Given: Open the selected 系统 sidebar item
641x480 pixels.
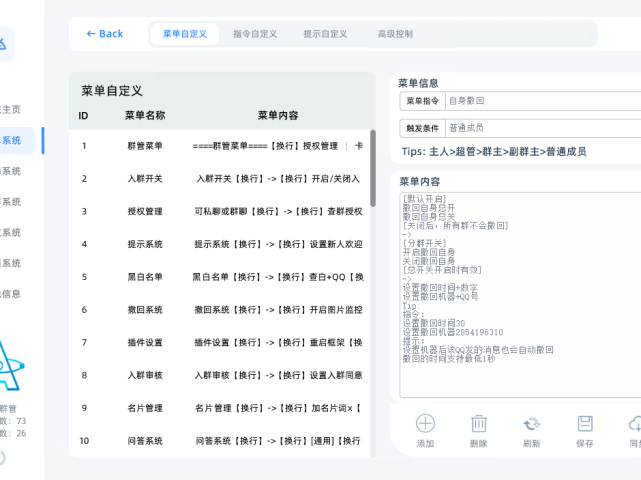Looking at the screenshot, I should 17,141.
